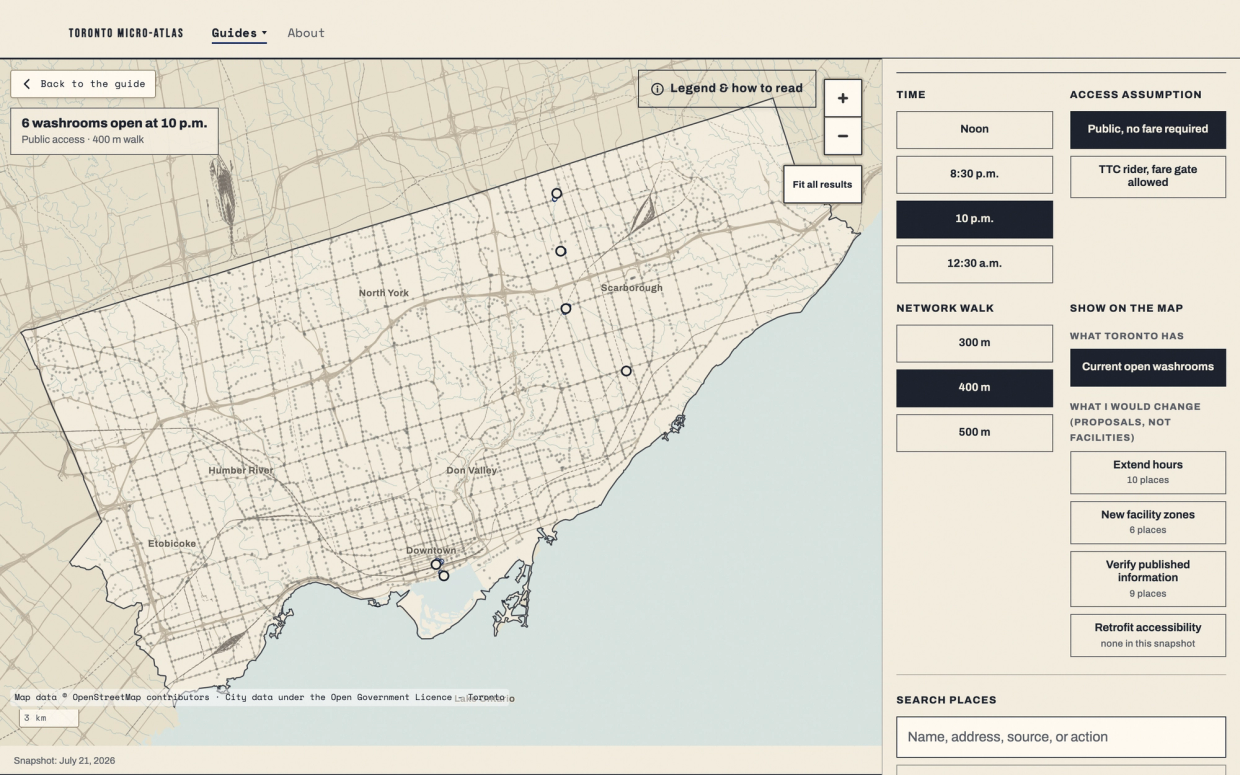Choose TTC rider, fare gate allowed
The image size is (1240, 775).
(x=1148, y=176)
